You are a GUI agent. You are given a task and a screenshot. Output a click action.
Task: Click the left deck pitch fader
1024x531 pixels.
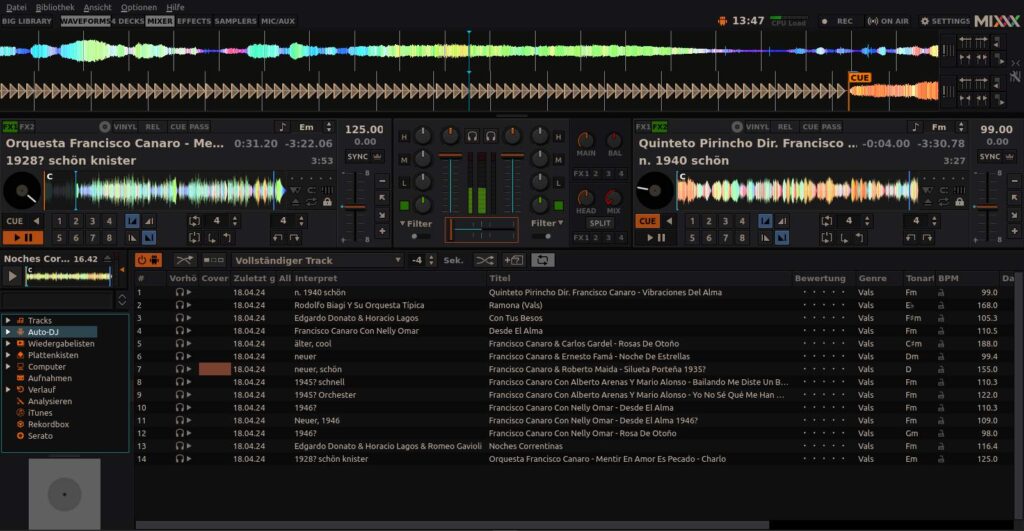coord(354,207)
